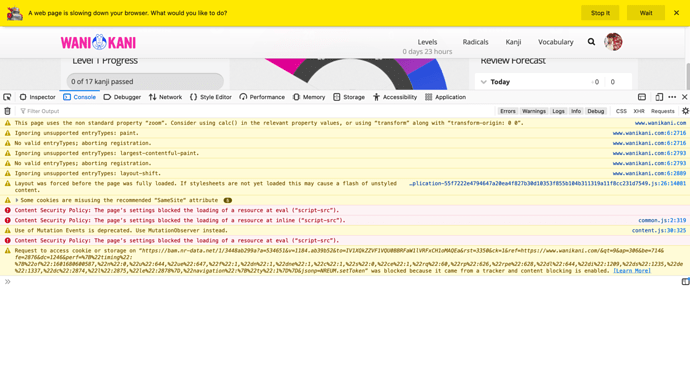Open console settings gear icon

point(685,111)
